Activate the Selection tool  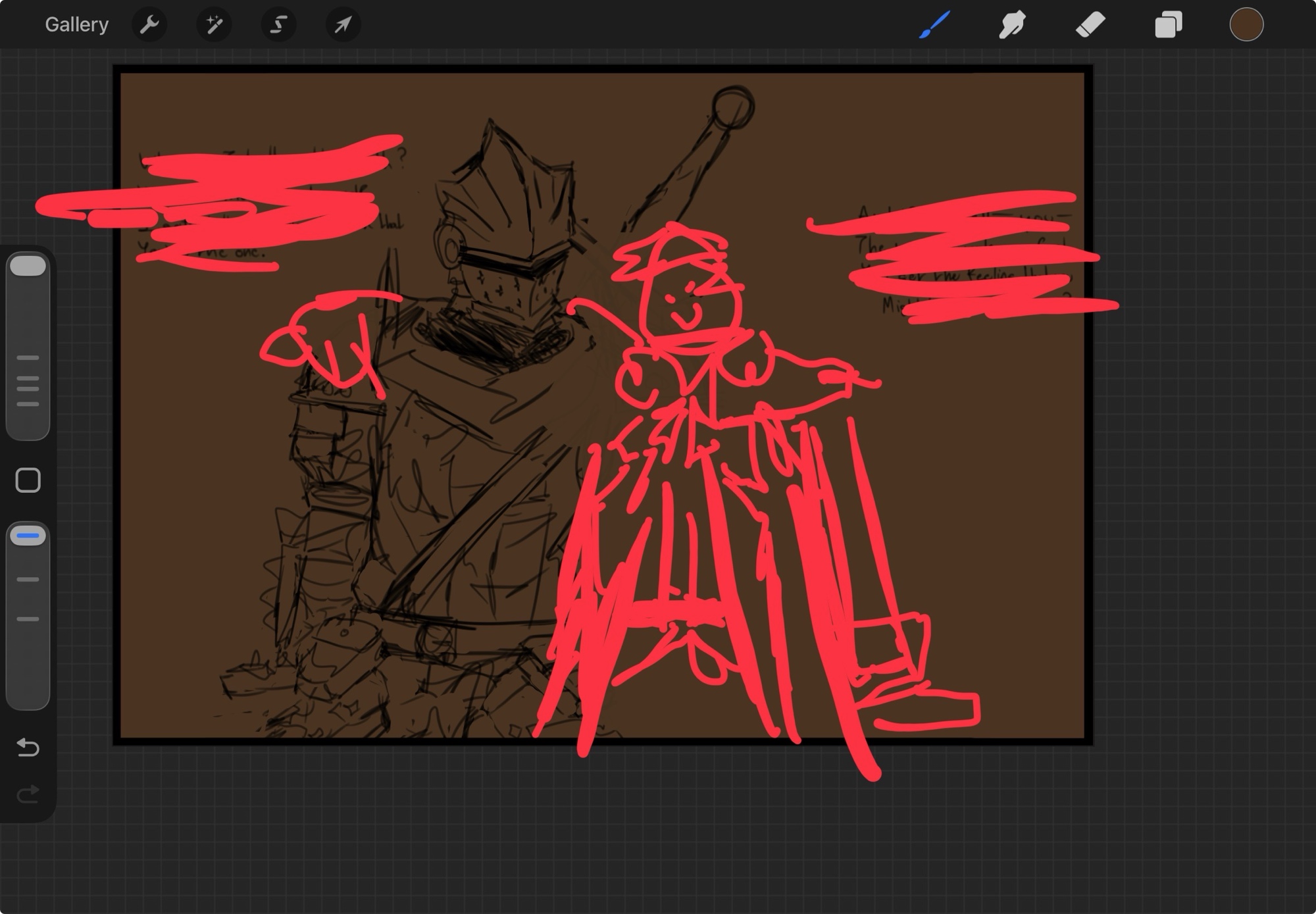click(278, 25)
